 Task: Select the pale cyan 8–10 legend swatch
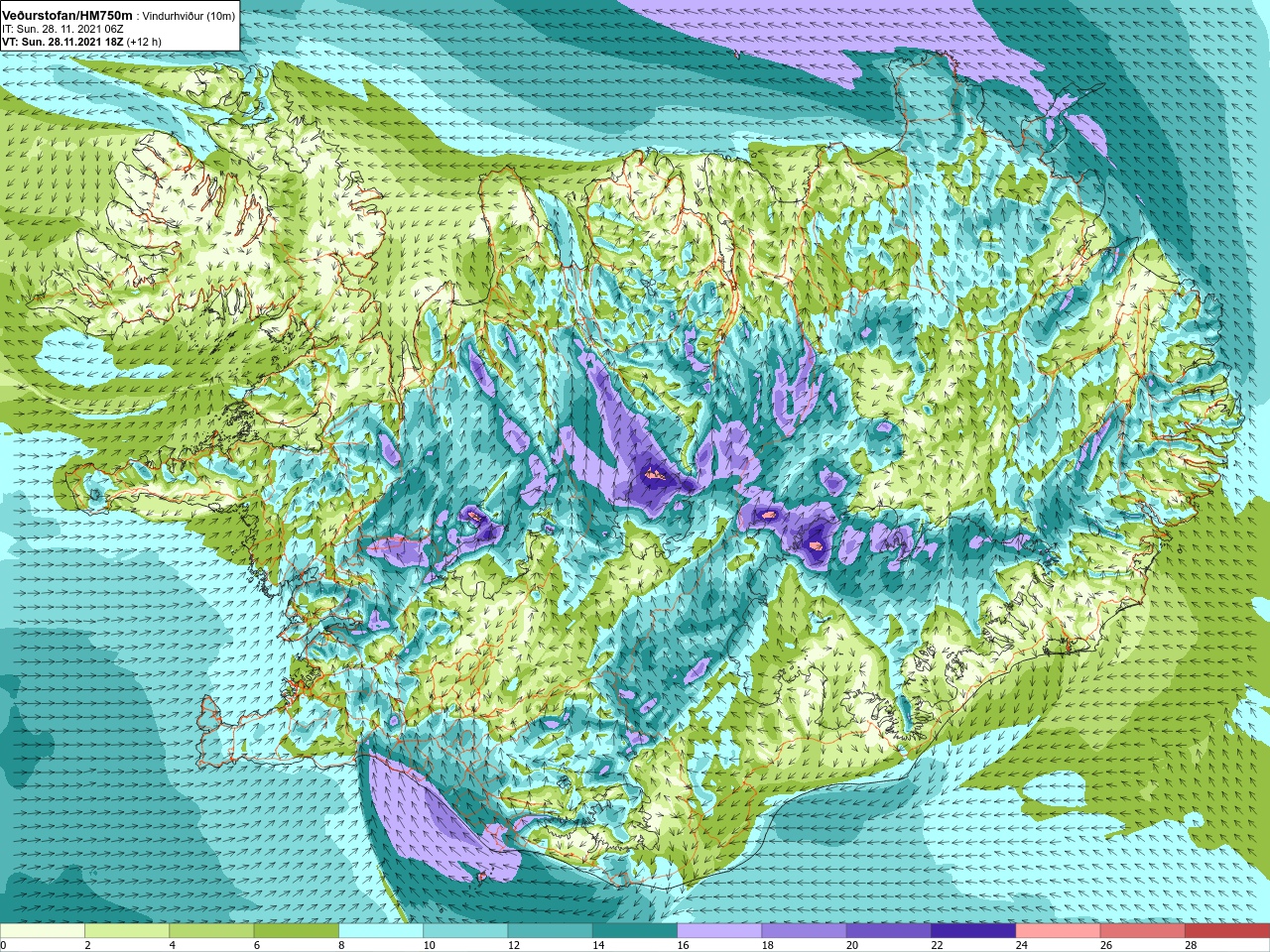pyautogui.click(x=381, y=931)
